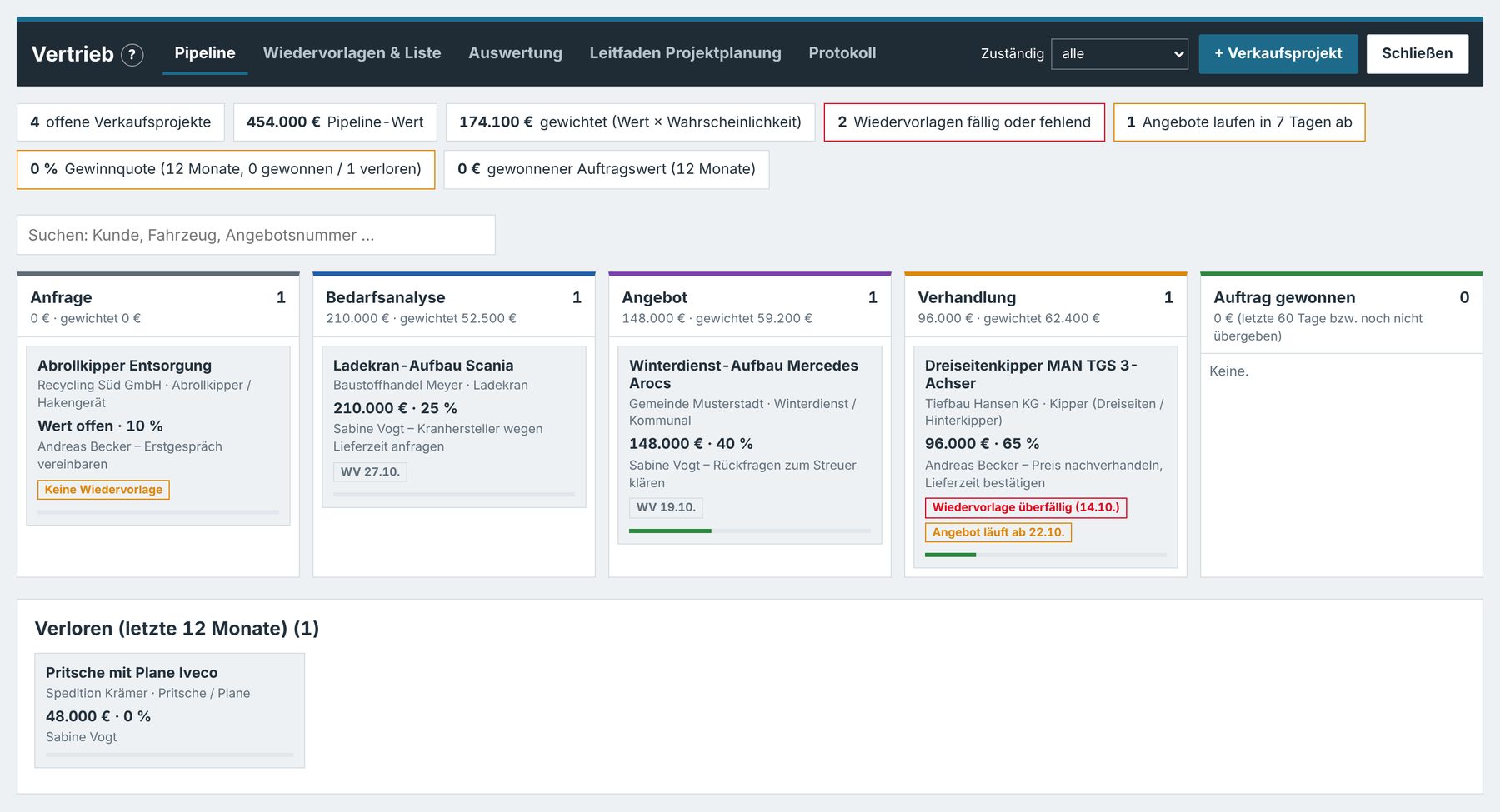The height and width of the screenshot is (812, 1500).
Task: Open the Dreiseitenkipper MAN TGS 3-Achser card
Action: [x=1046, y=457]
